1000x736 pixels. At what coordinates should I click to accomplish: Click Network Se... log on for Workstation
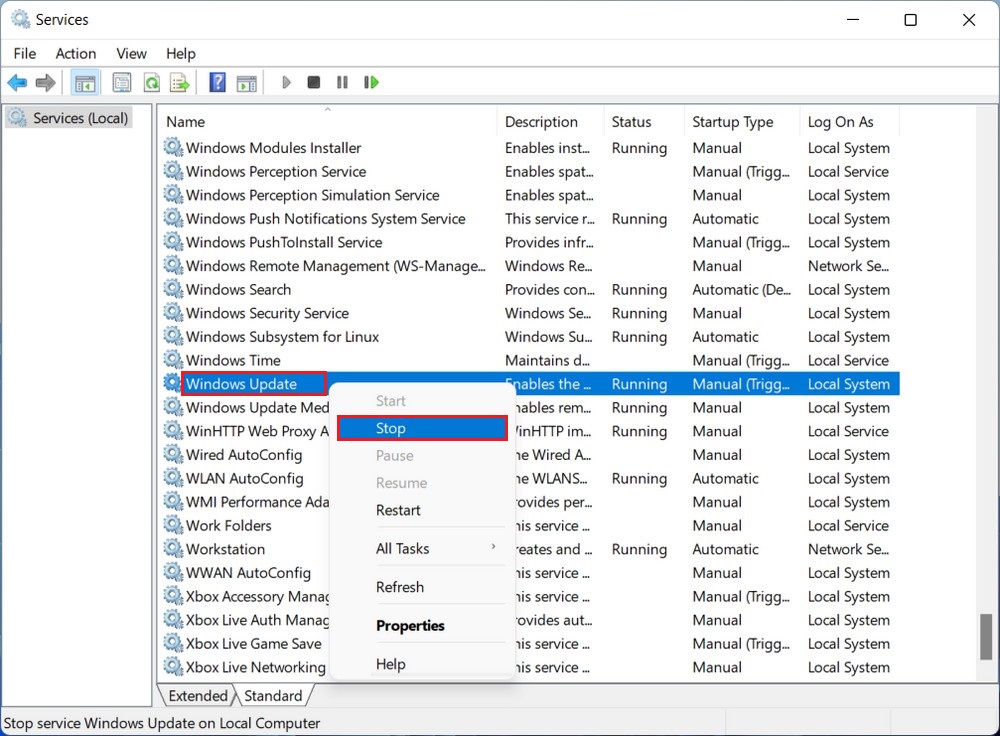pos(848,548)
